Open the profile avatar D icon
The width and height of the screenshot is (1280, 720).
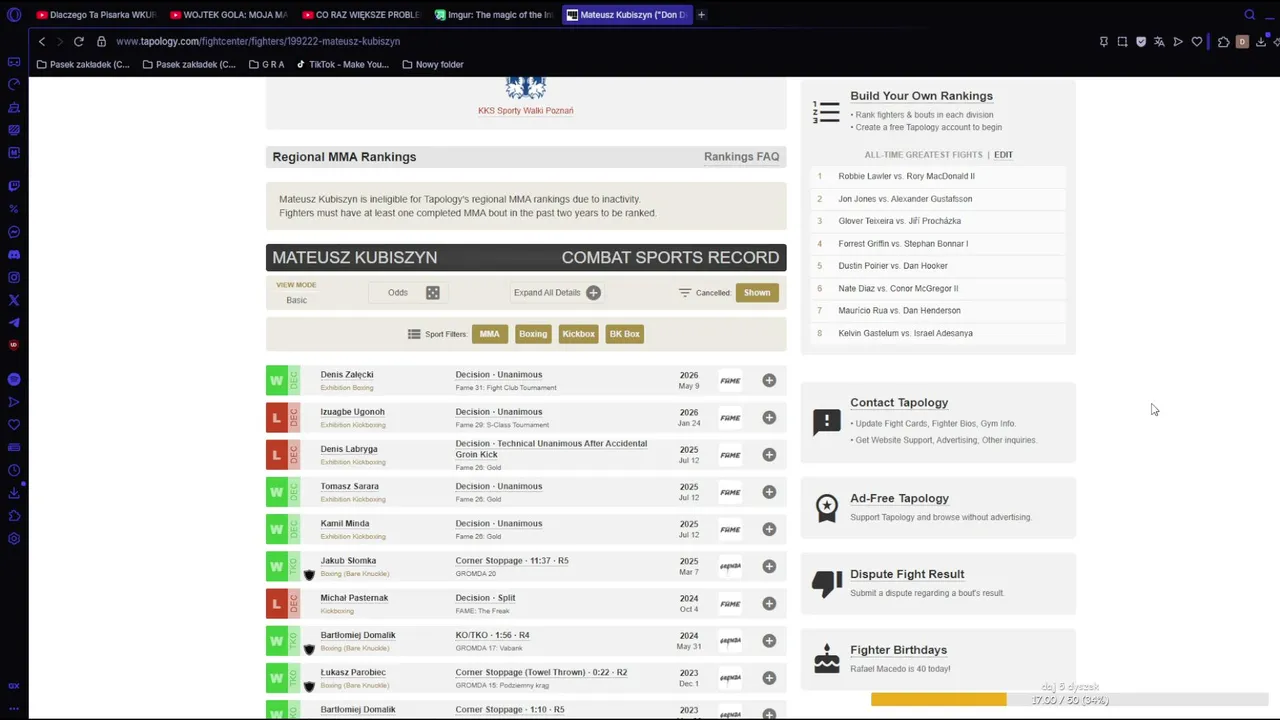(1242, 41)
